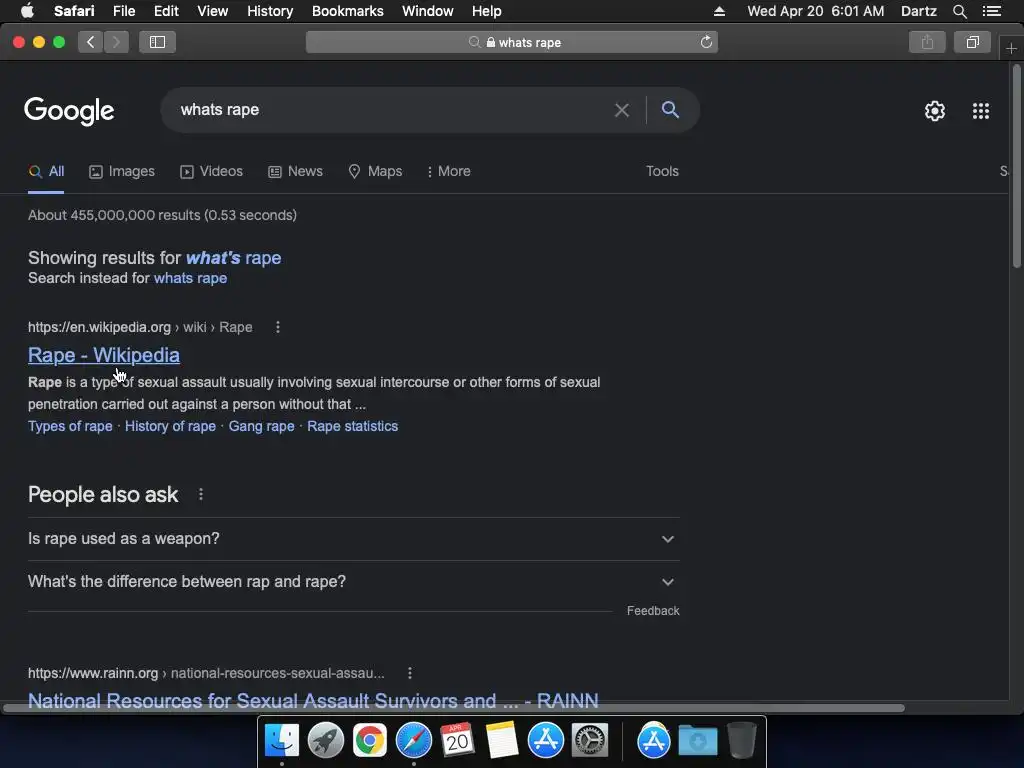Submit with the blue magnifier search icon
Image resolution: width=1024 pixels, height=768 pixels.
pyautogui.click(x=670, y=110)
